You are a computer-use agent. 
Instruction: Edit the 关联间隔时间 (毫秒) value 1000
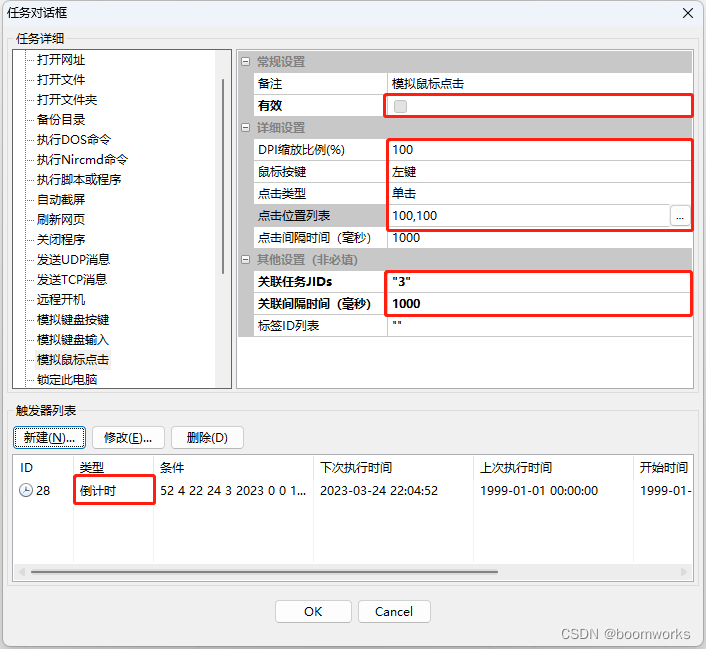pos(539,304)
